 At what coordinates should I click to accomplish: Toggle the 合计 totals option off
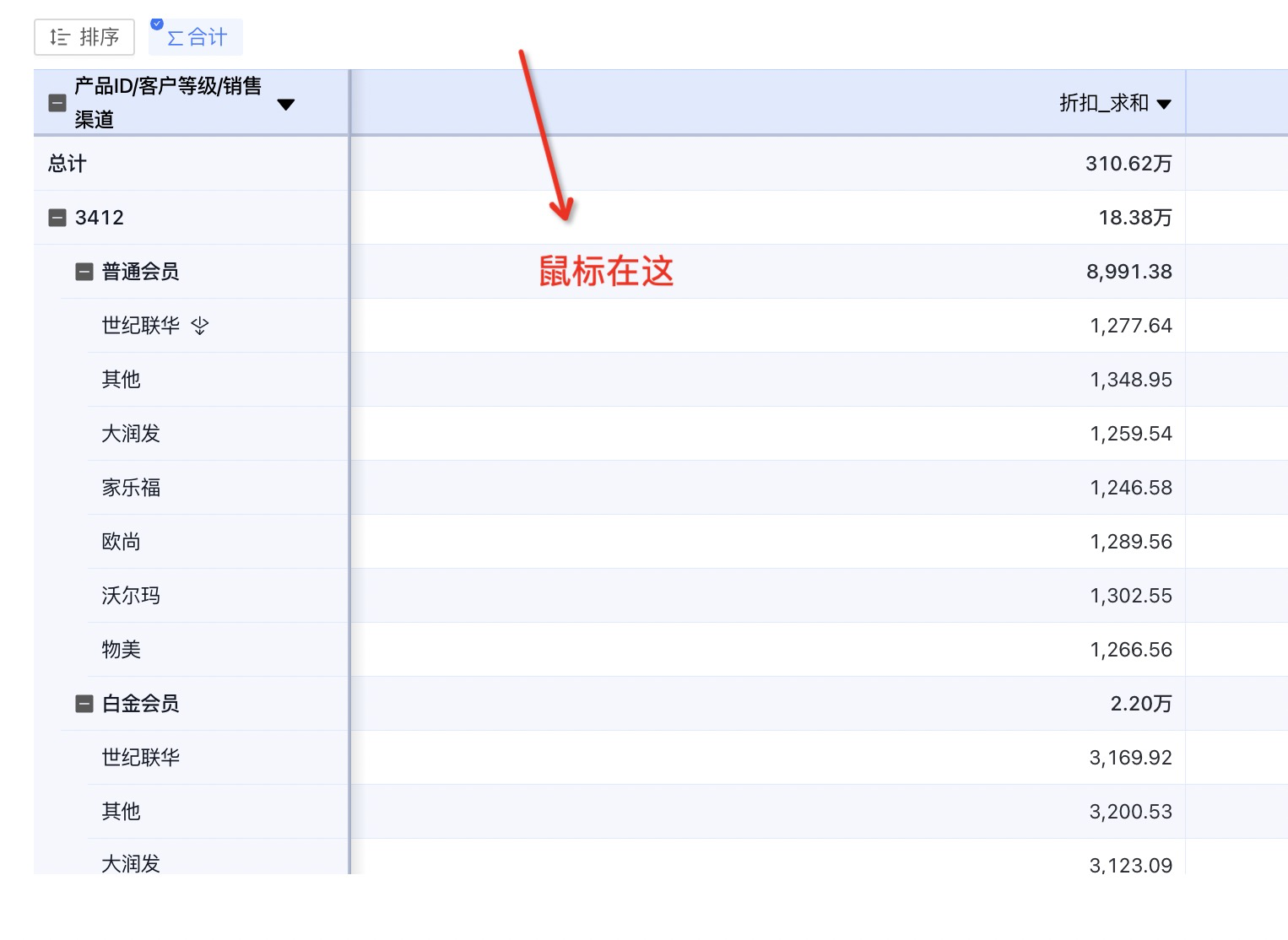(195, 36)
